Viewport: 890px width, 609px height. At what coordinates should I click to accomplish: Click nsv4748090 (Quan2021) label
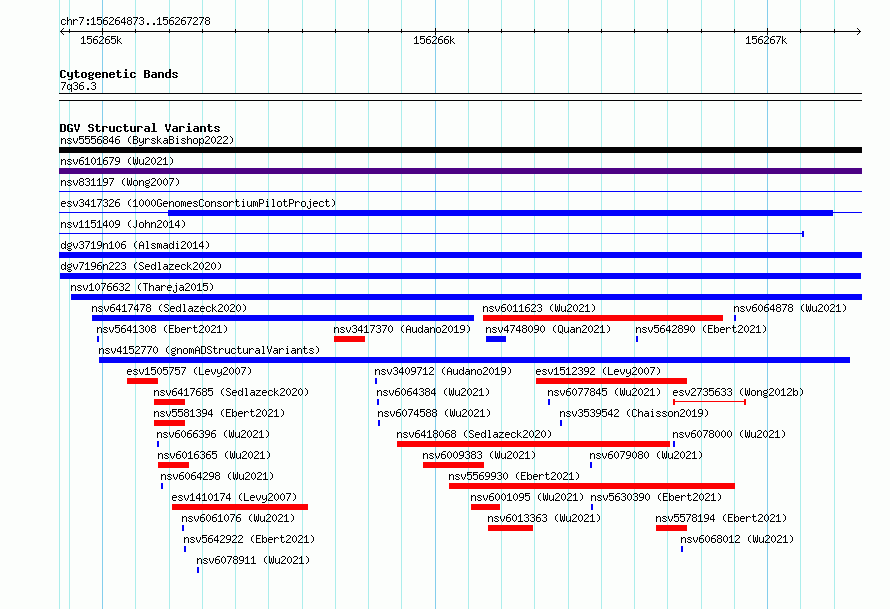pos(548,329)
